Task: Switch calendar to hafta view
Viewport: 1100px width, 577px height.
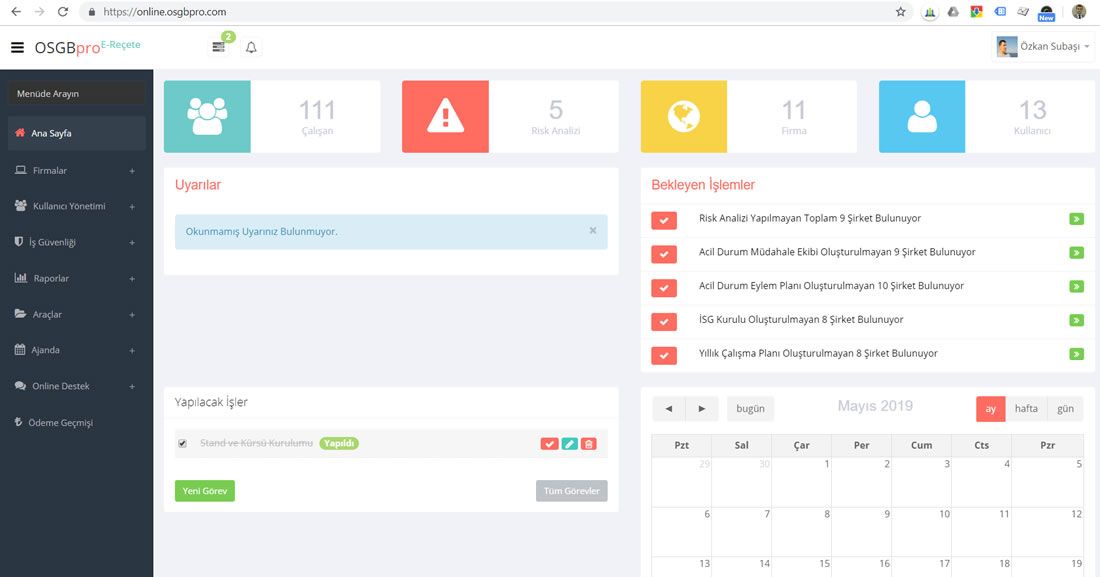Action: pos(1026,409)
